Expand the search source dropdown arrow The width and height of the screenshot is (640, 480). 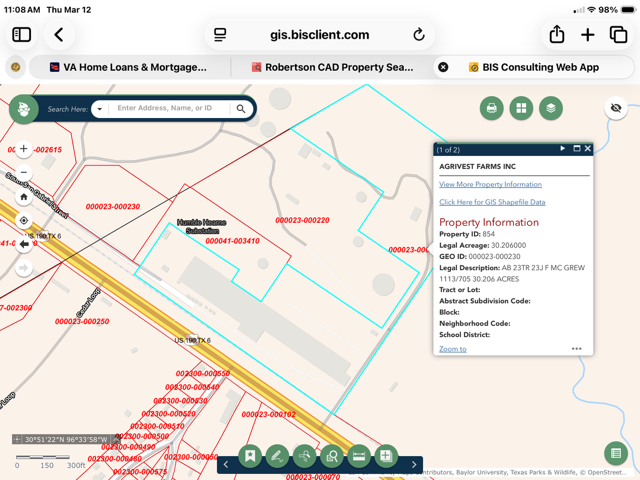99,109
